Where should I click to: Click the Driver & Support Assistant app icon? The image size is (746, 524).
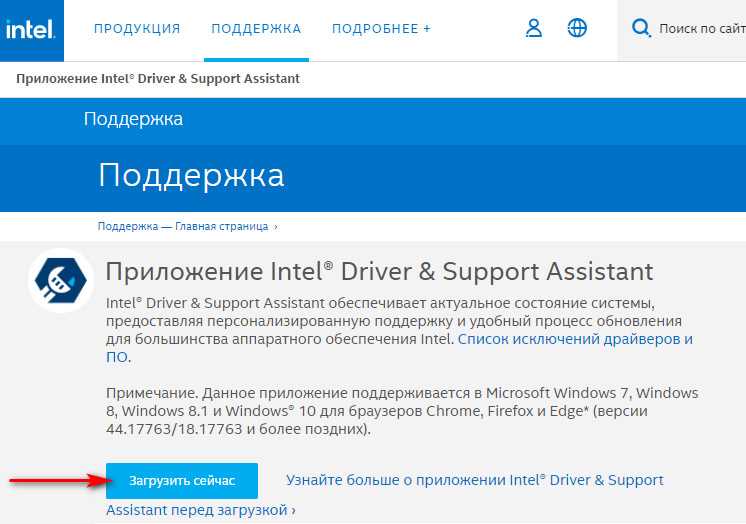point(61,280)
